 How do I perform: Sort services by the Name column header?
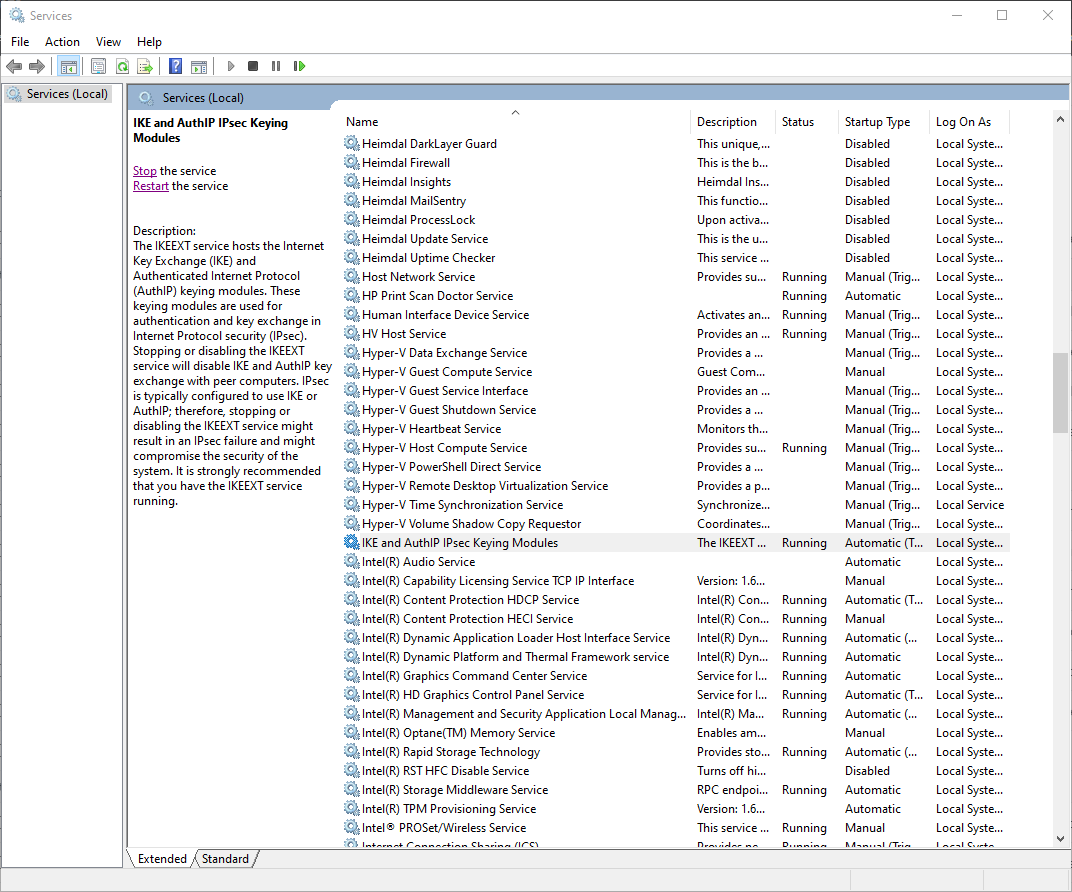coord(361,121)
